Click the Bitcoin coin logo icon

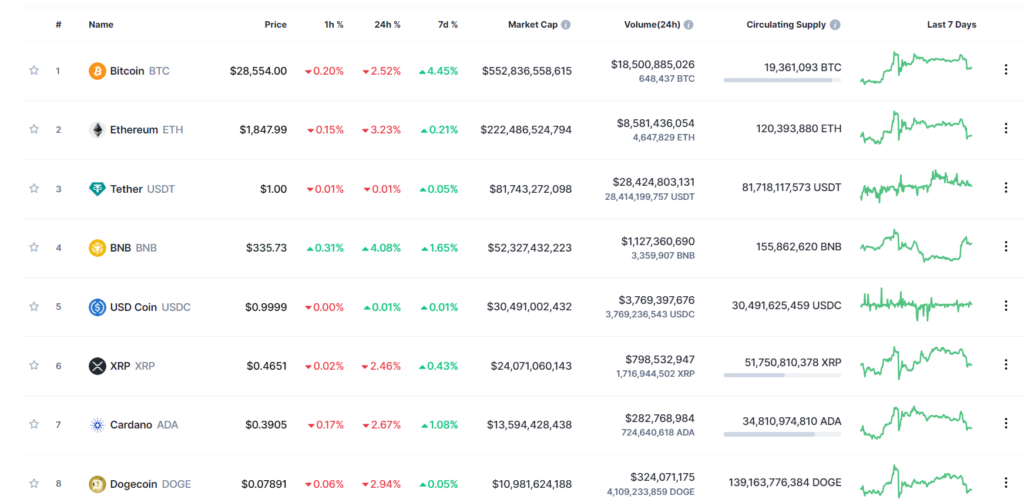97,71
